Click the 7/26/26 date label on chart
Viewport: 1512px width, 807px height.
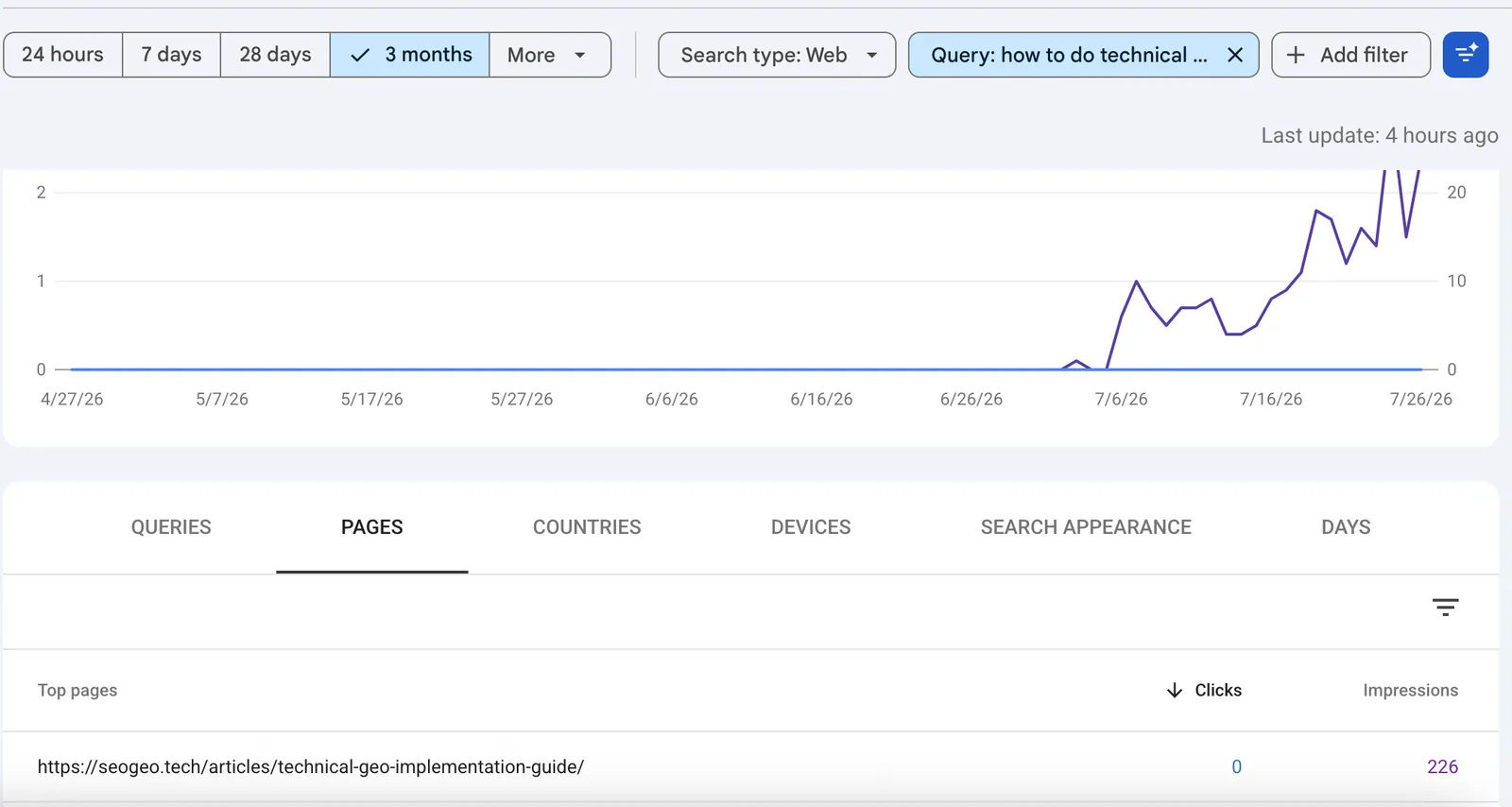tap(1420, 400)
